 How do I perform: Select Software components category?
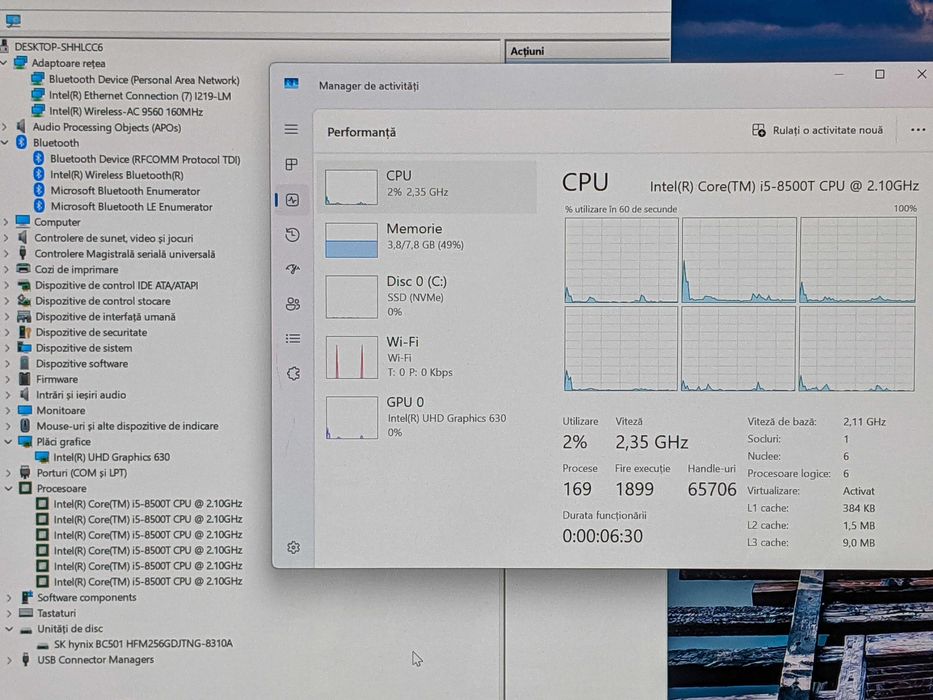pyautogui.click(x=87, y=597)
